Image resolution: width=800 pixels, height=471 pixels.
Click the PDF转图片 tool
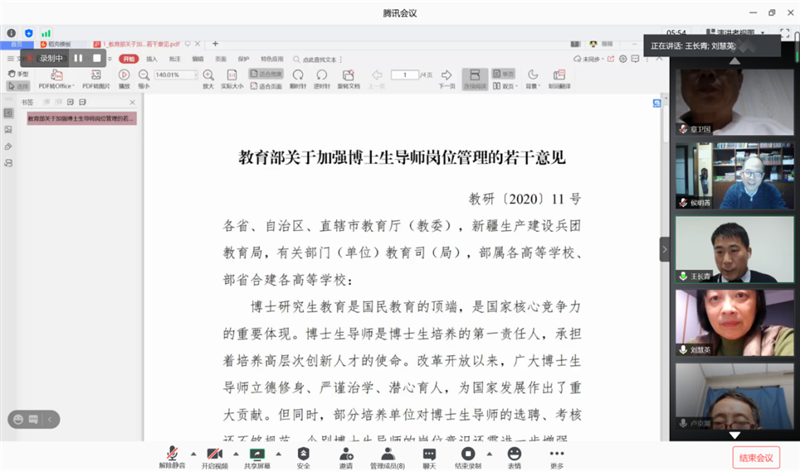[96, 80]
